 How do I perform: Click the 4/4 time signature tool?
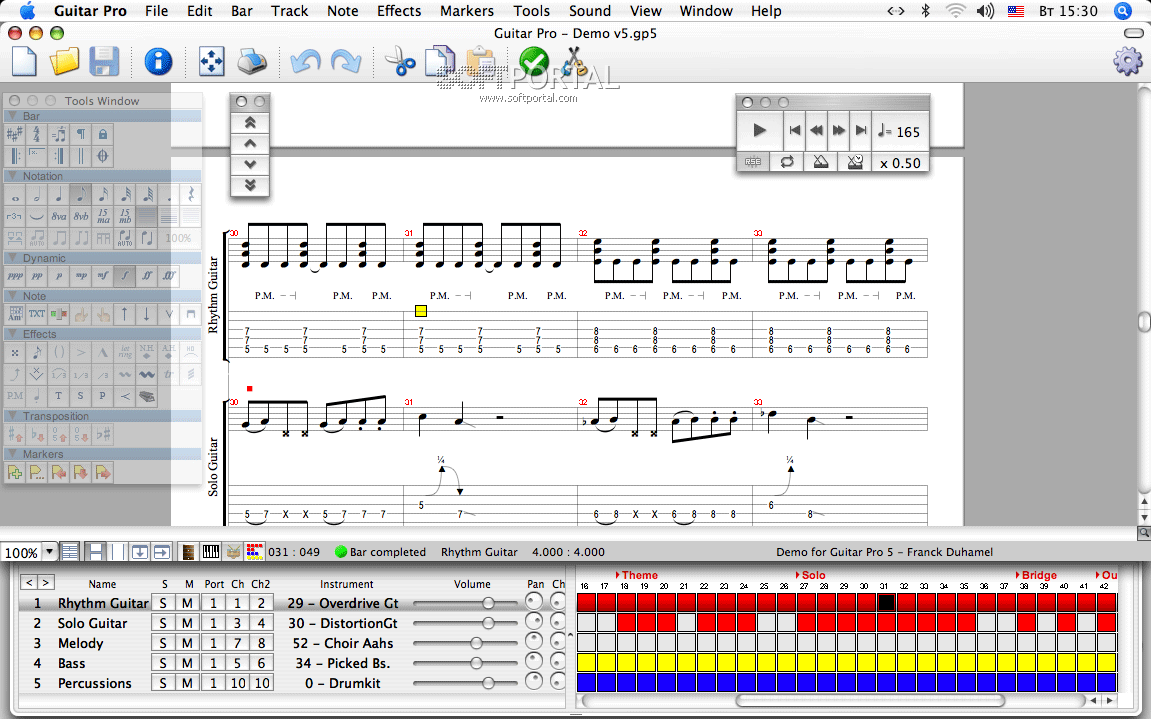coord(37,134)
